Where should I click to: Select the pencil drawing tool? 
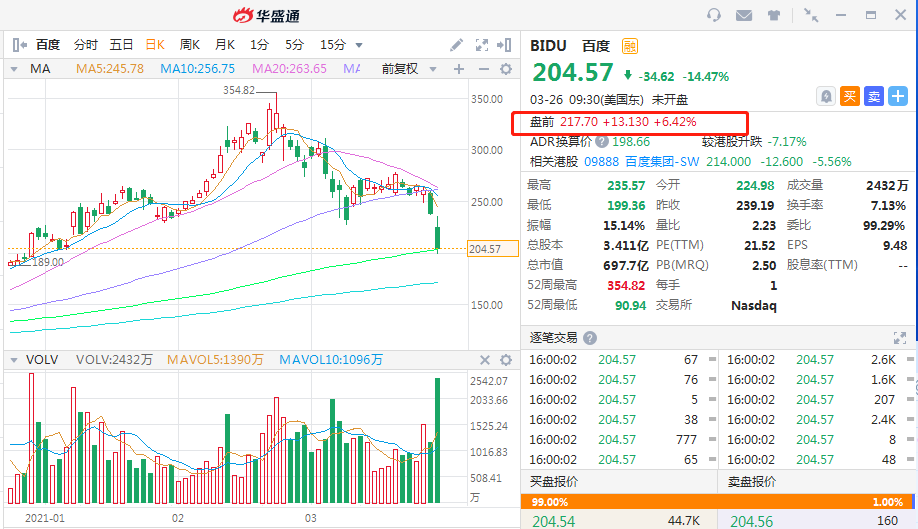click(456, 44)
